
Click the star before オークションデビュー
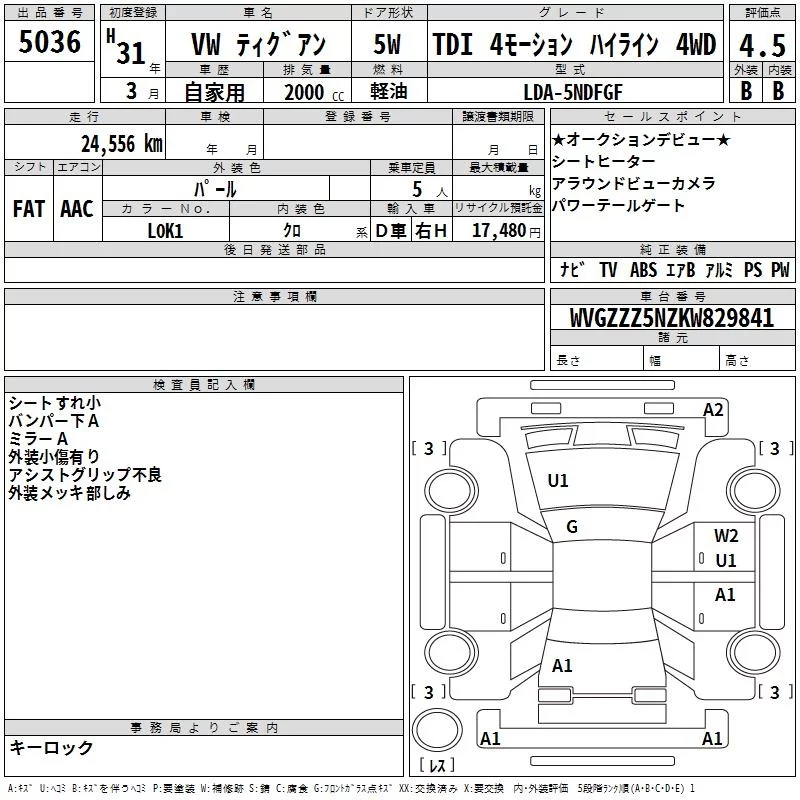(x=559, y=140)
